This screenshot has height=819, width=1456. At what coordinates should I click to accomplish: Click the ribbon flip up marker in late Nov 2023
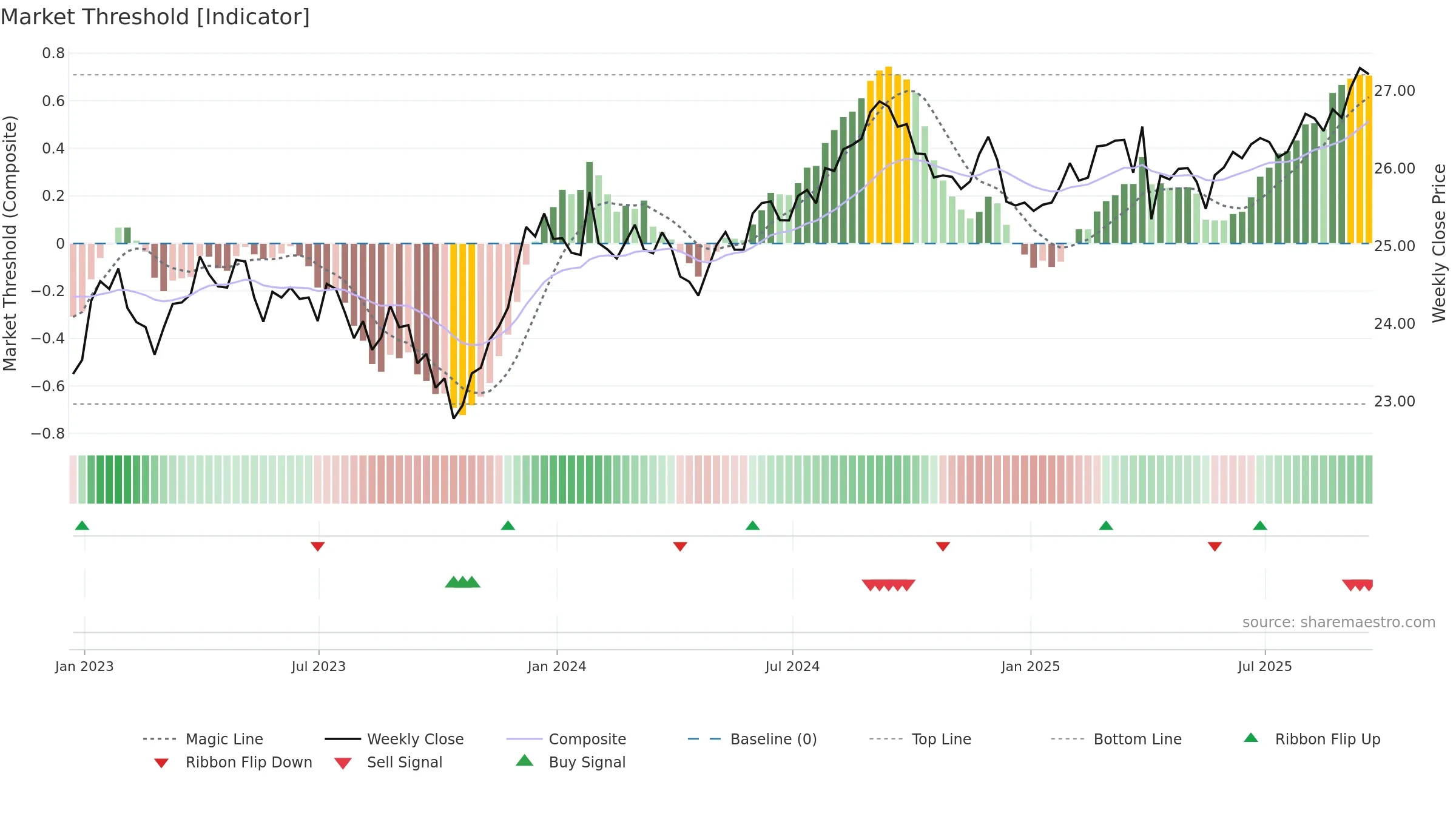tap(508, 525)
